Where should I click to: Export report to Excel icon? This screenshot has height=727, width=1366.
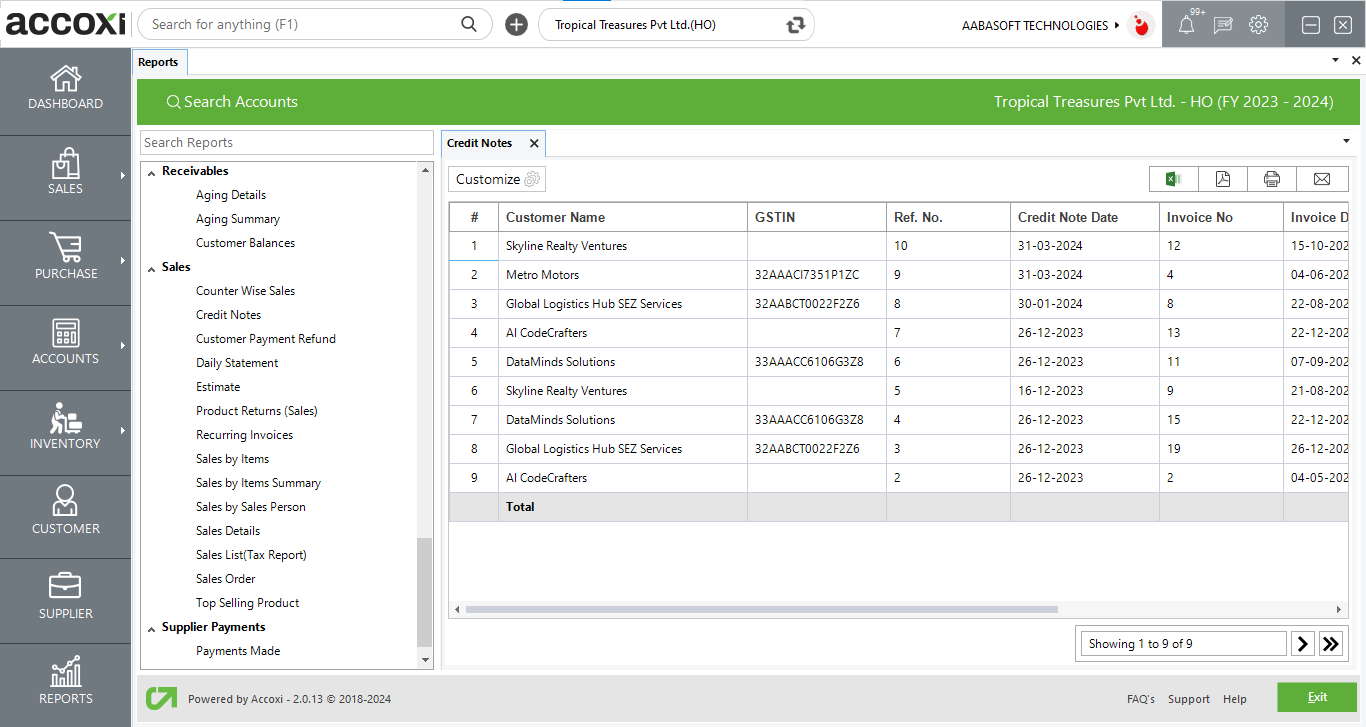(1173, 179)
